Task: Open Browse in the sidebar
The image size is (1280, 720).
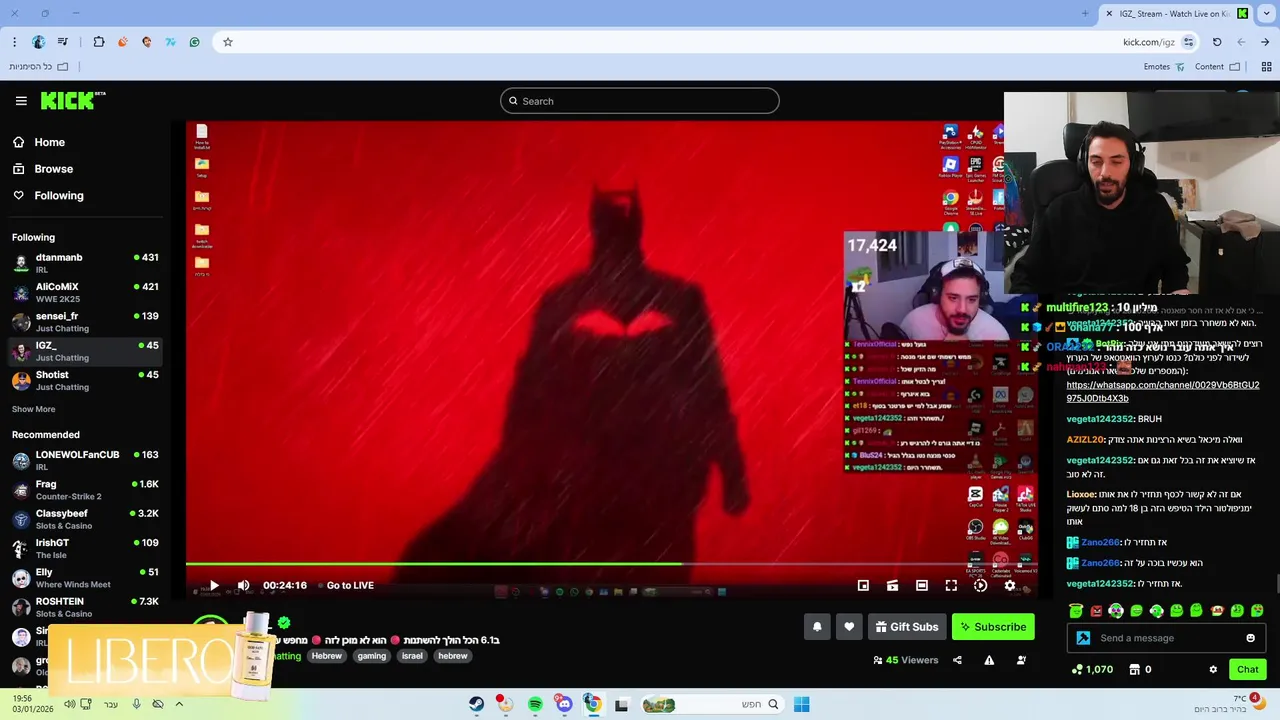Action: (x=42, y=169)
